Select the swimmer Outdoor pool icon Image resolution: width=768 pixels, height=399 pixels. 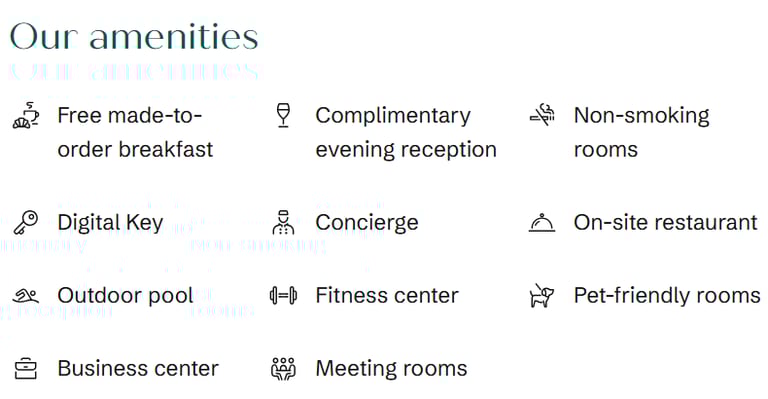tap(25, 296)
